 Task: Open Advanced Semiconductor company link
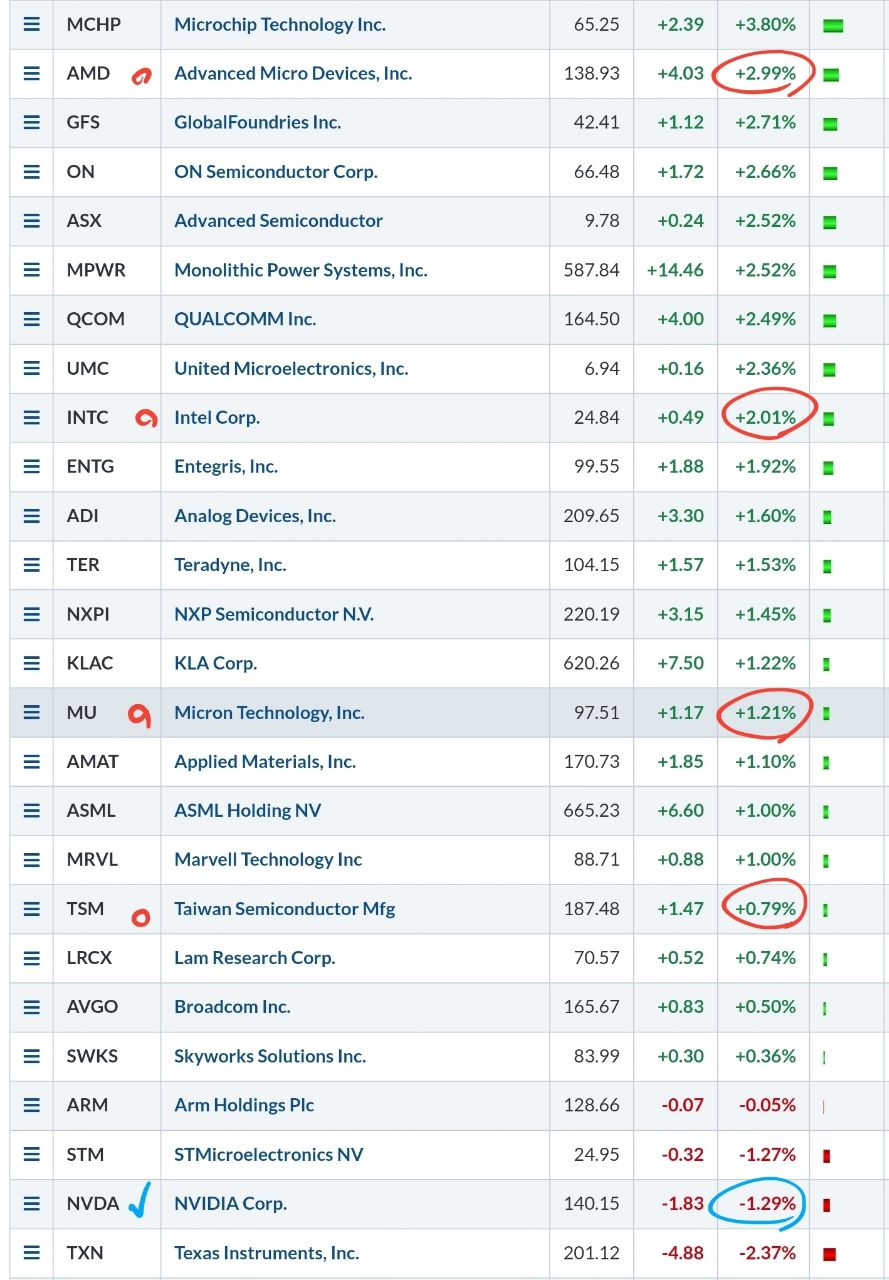point(279,221)
